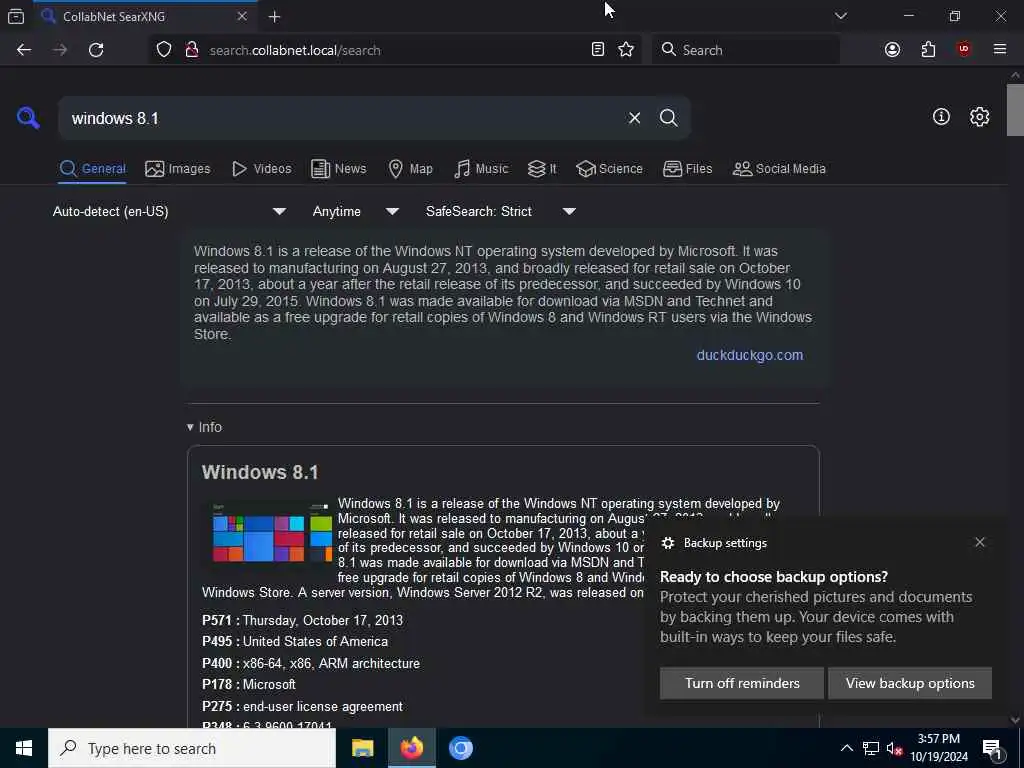Viewport: 1024px width, 768px height.
Task: Click the P571 Thursday, October 17, 2013 row
Action: pos(302,620)
